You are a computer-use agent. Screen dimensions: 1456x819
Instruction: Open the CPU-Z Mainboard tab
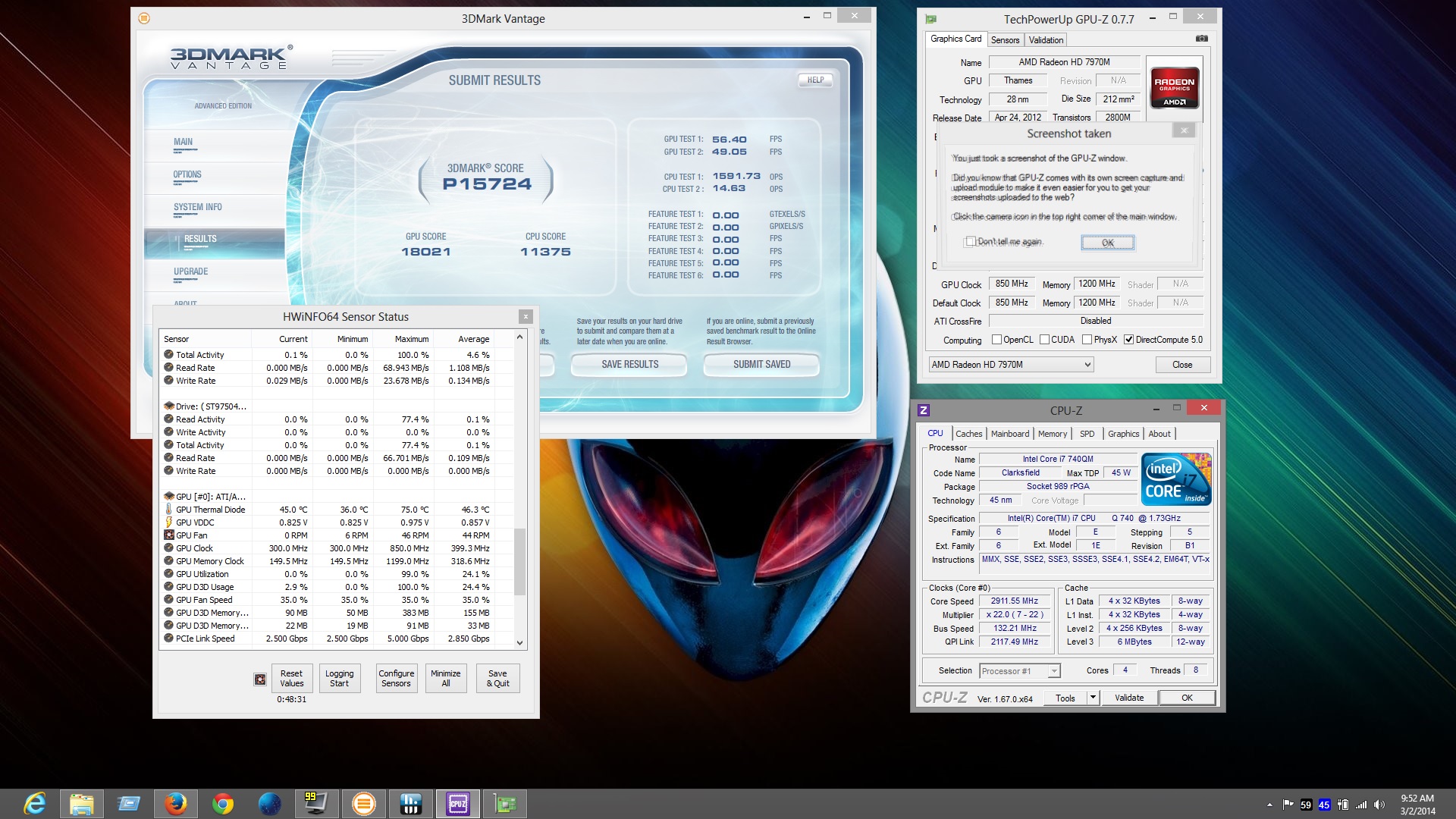pos(1010,434)
